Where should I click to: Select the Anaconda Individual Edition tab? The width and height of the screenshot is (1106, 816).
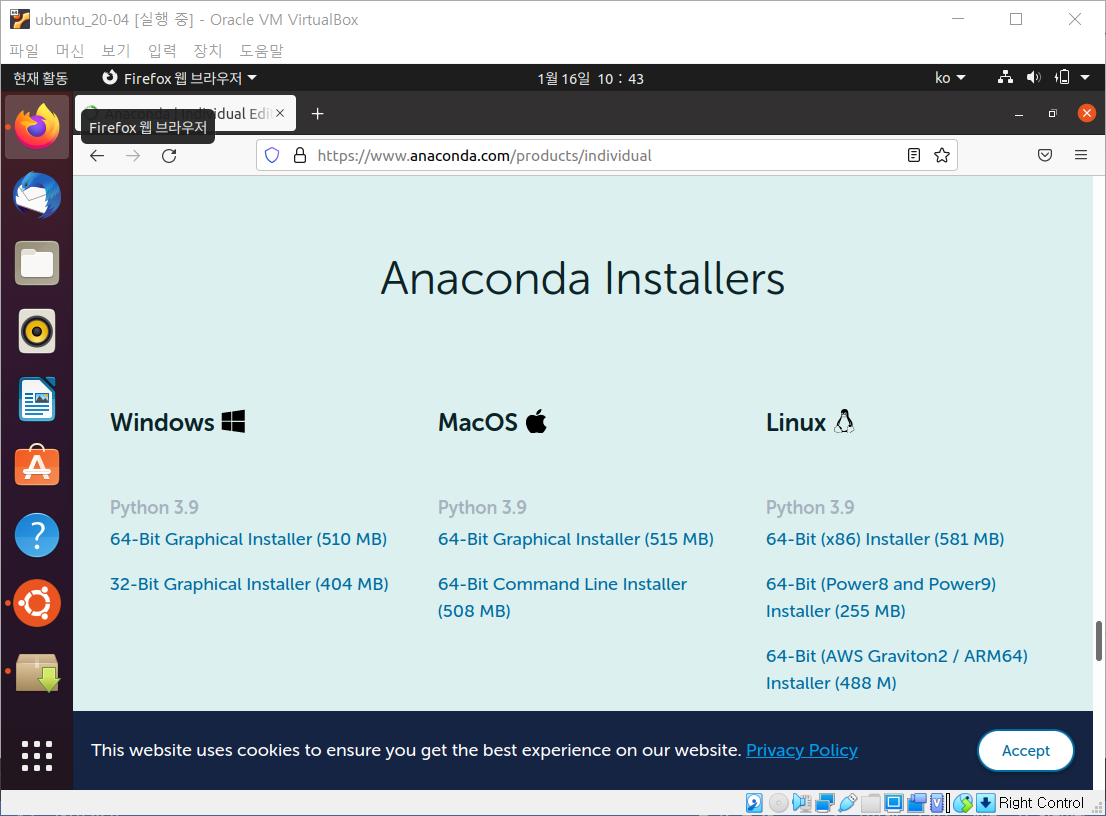click(x=185, y=114)
